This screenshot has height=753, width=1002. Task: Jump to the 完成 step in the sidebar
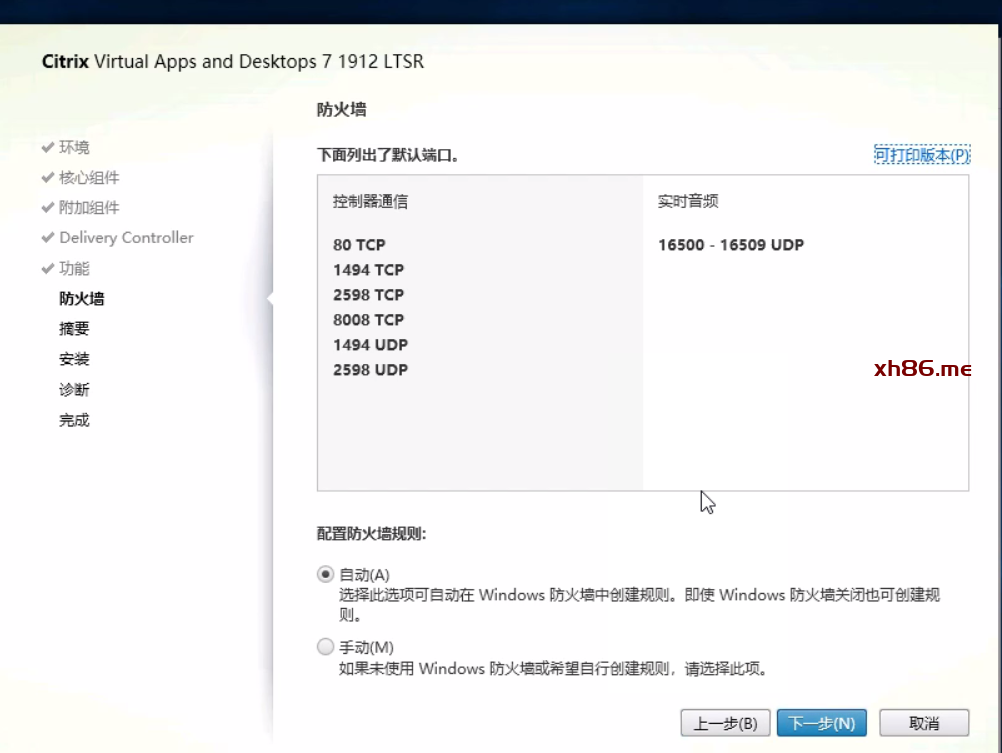pos(74,420)
